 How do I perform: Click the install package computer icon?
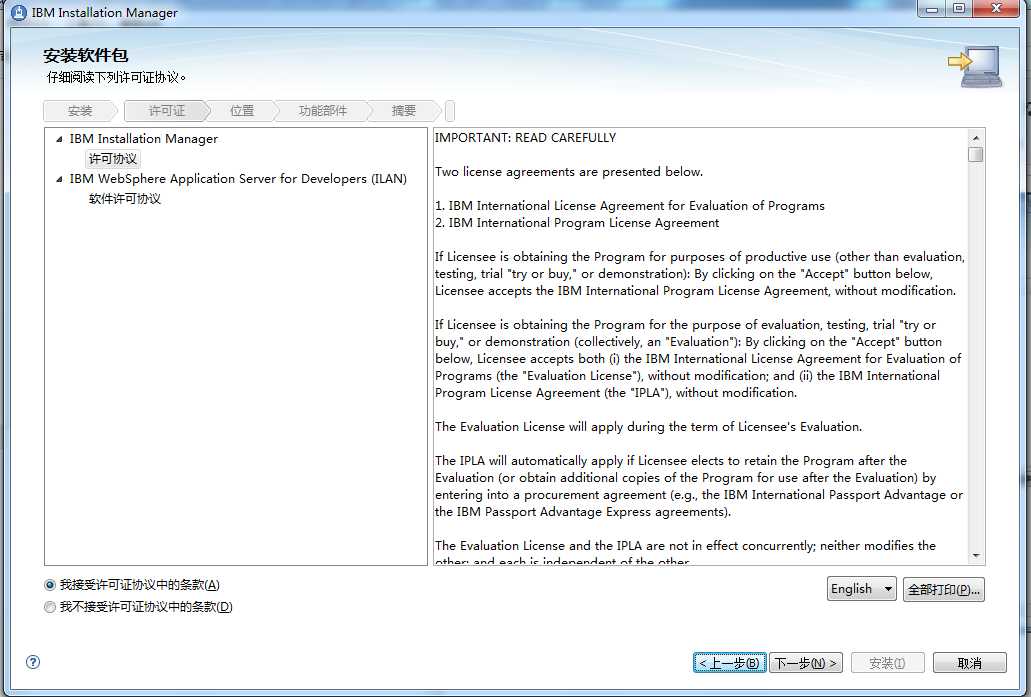(975, 66)
